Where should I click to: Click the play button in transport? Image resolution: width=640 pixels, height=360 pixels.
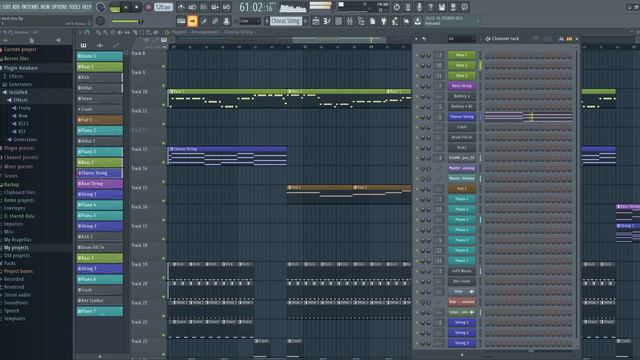tap(126, 7)
